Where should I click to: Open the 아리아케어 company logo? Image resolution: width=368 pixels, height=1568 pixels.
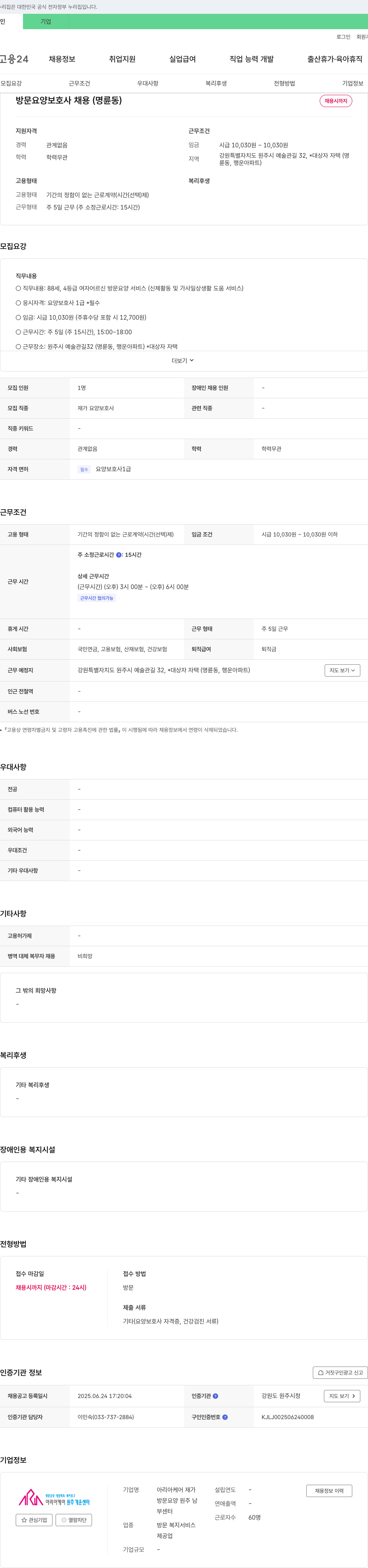coord(54,1497)
